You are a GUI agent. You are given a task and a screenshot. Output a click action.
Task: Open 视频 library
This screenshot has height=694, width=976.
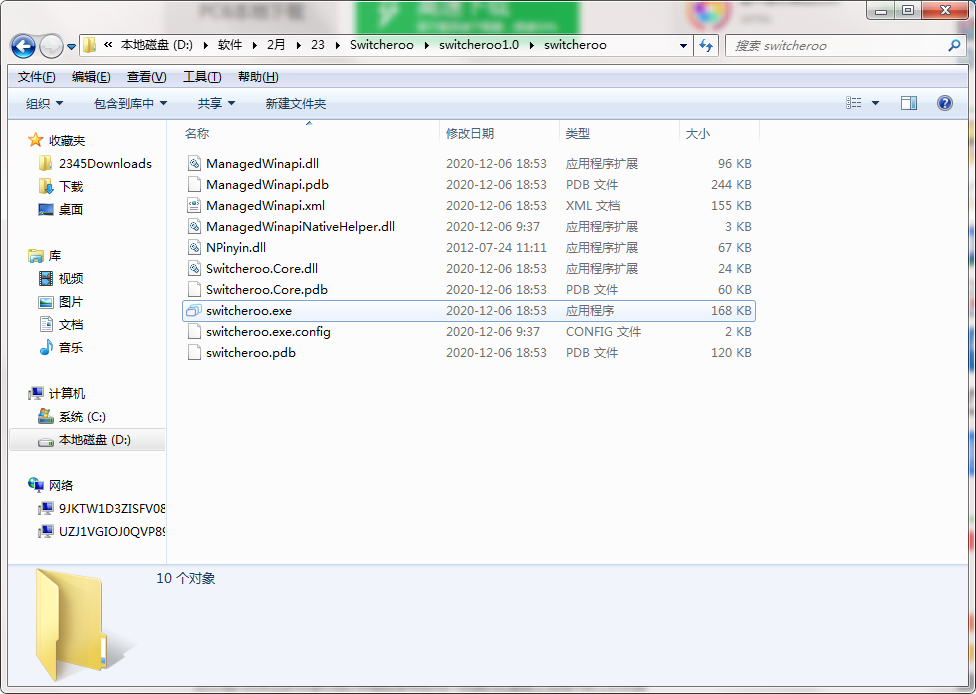tap(71, 278)
